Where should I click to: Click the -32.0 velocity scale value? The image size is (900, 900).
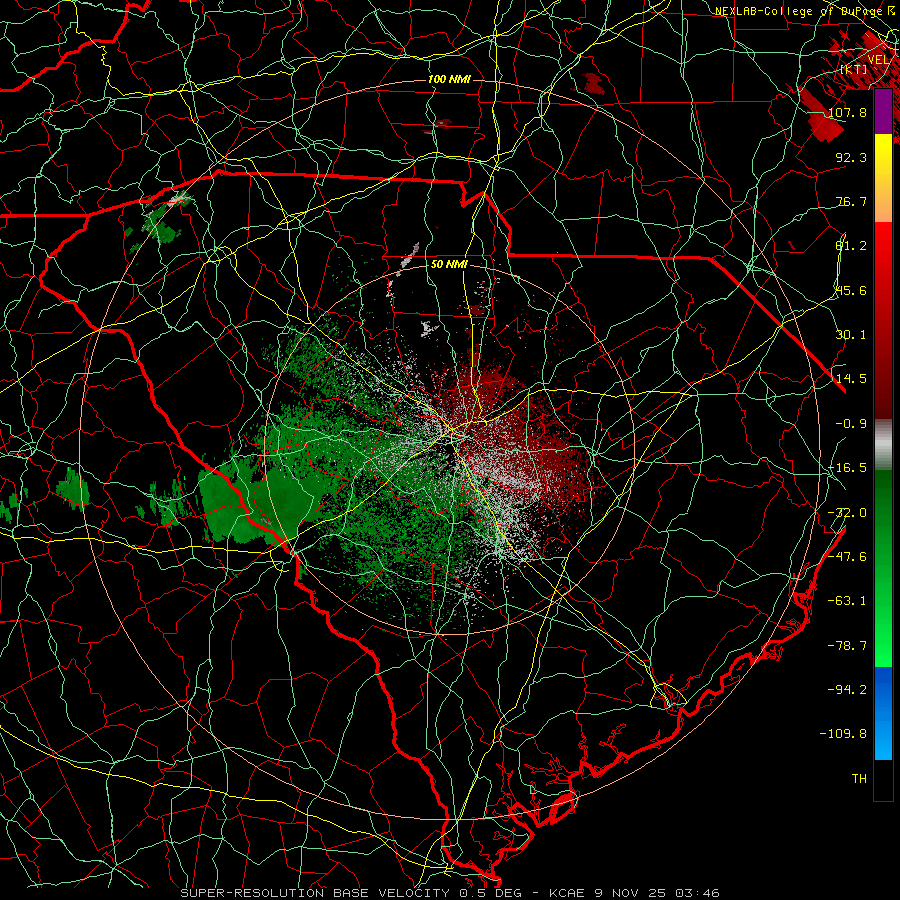point(847,513)
